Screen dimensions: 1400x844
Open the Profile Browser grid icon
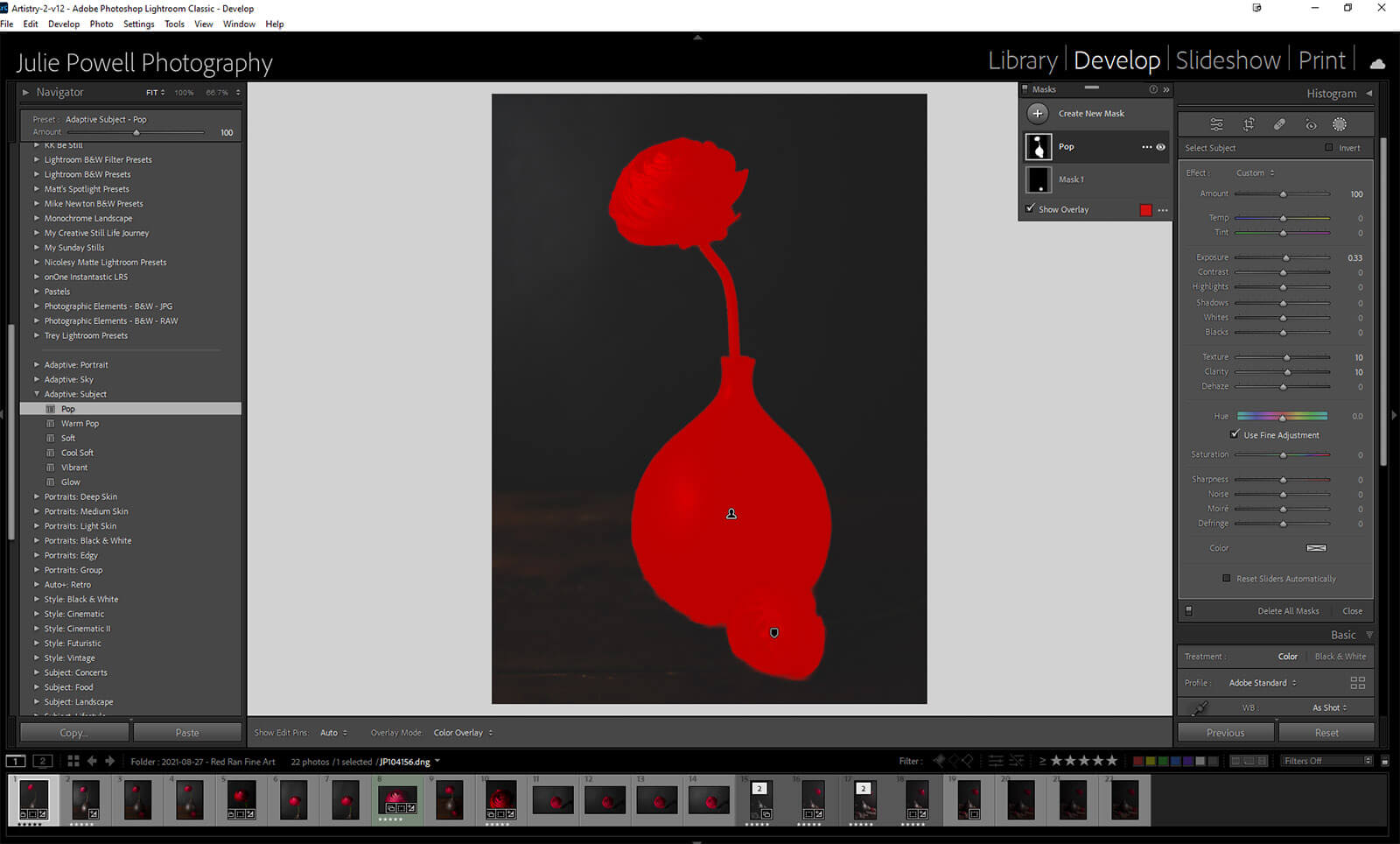point(1357,683)
